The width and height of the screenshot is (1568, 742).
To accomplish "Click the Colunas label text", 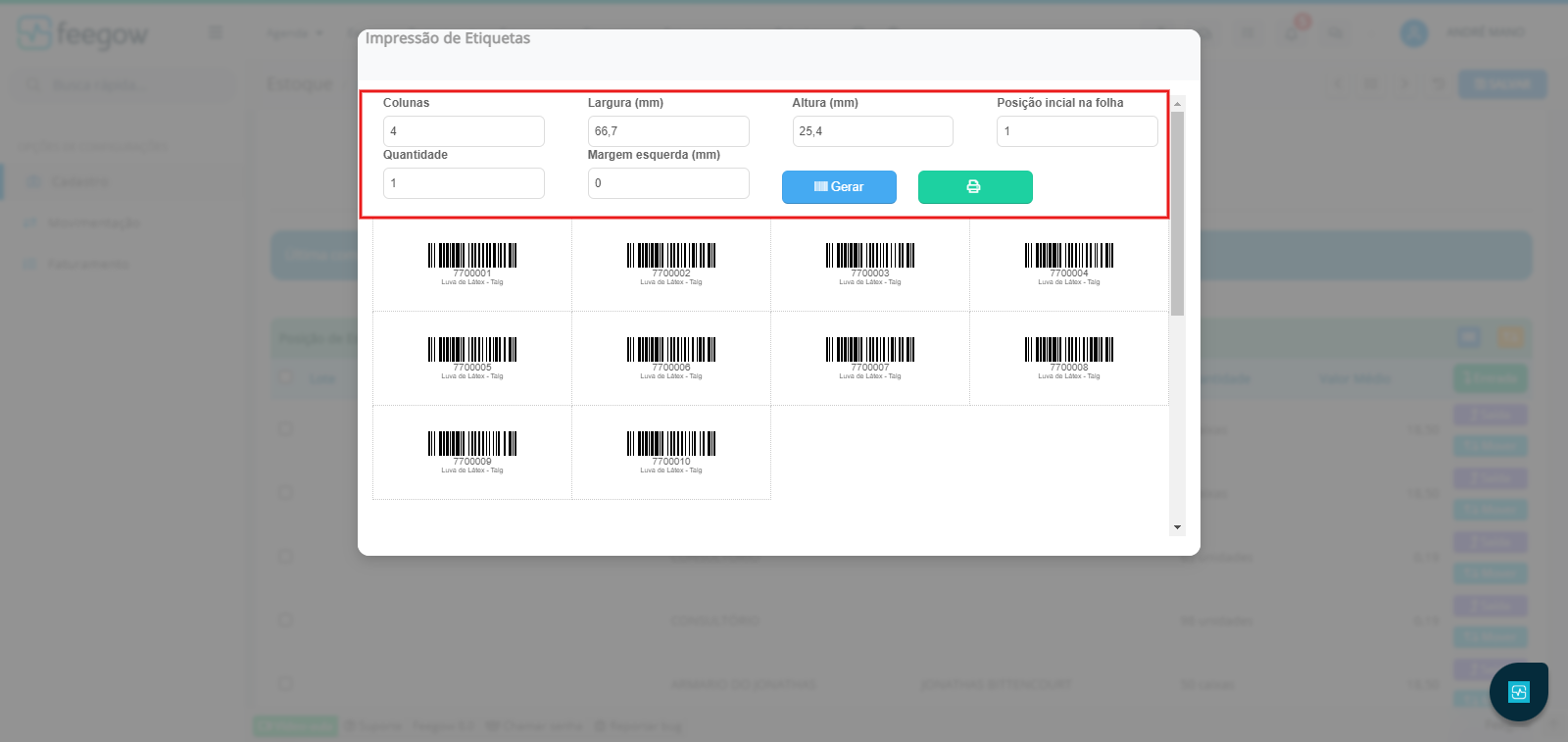I will click(x=407, y=103).
